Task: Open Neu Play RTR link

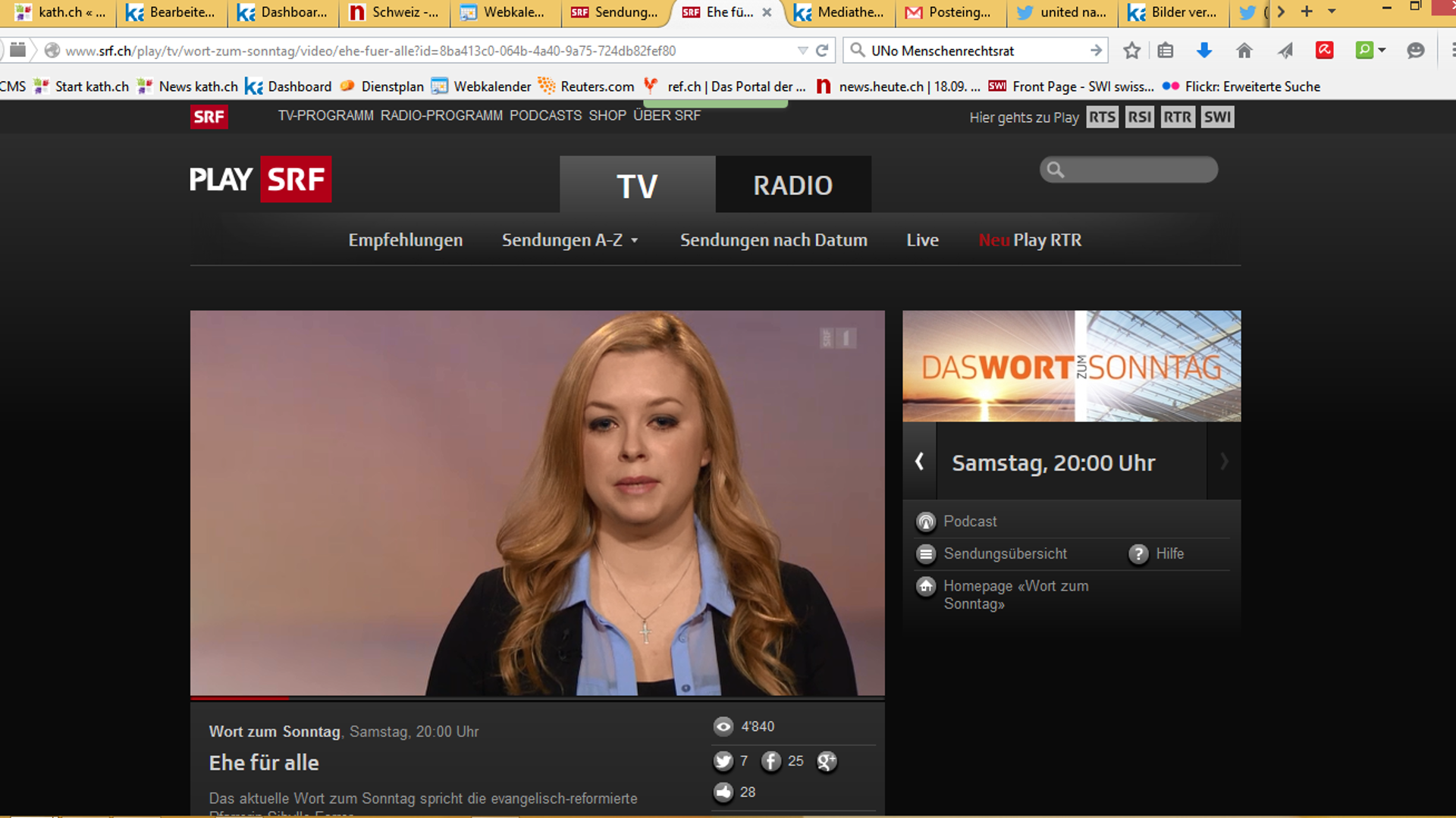Action: (x=1030, y=240)
